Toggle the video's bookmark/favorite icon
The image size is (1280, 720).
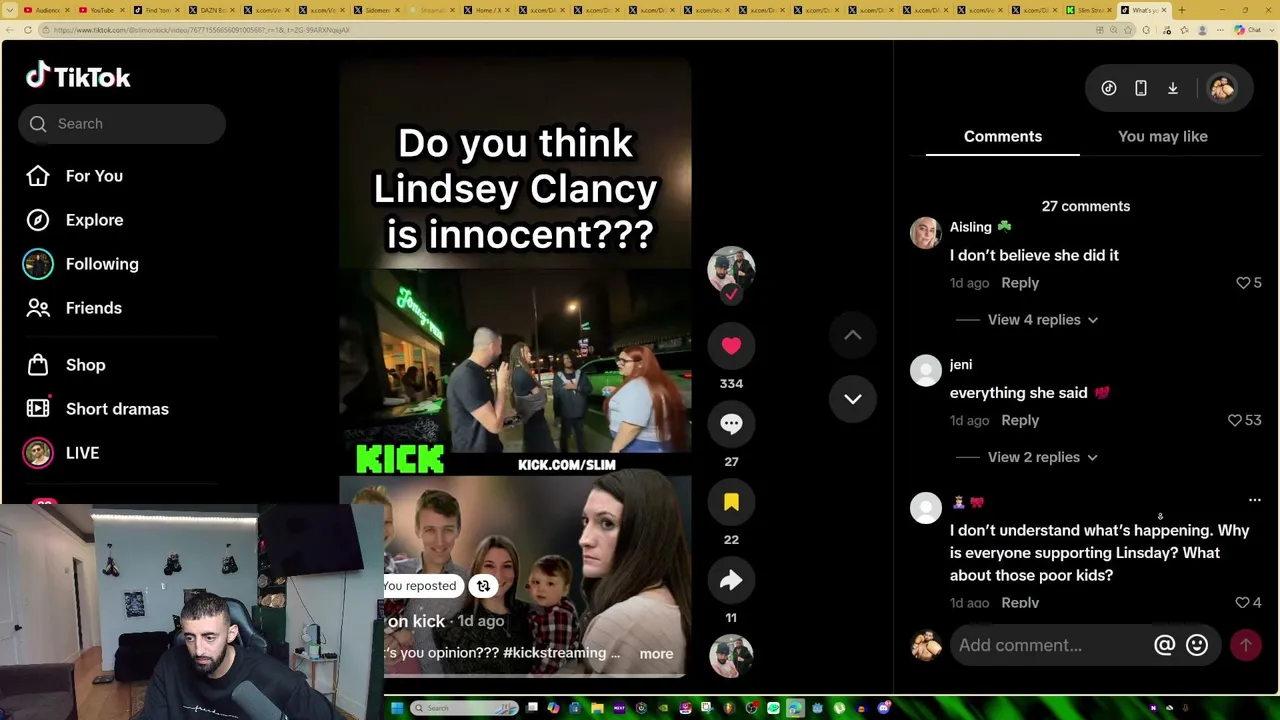(731, 502)
